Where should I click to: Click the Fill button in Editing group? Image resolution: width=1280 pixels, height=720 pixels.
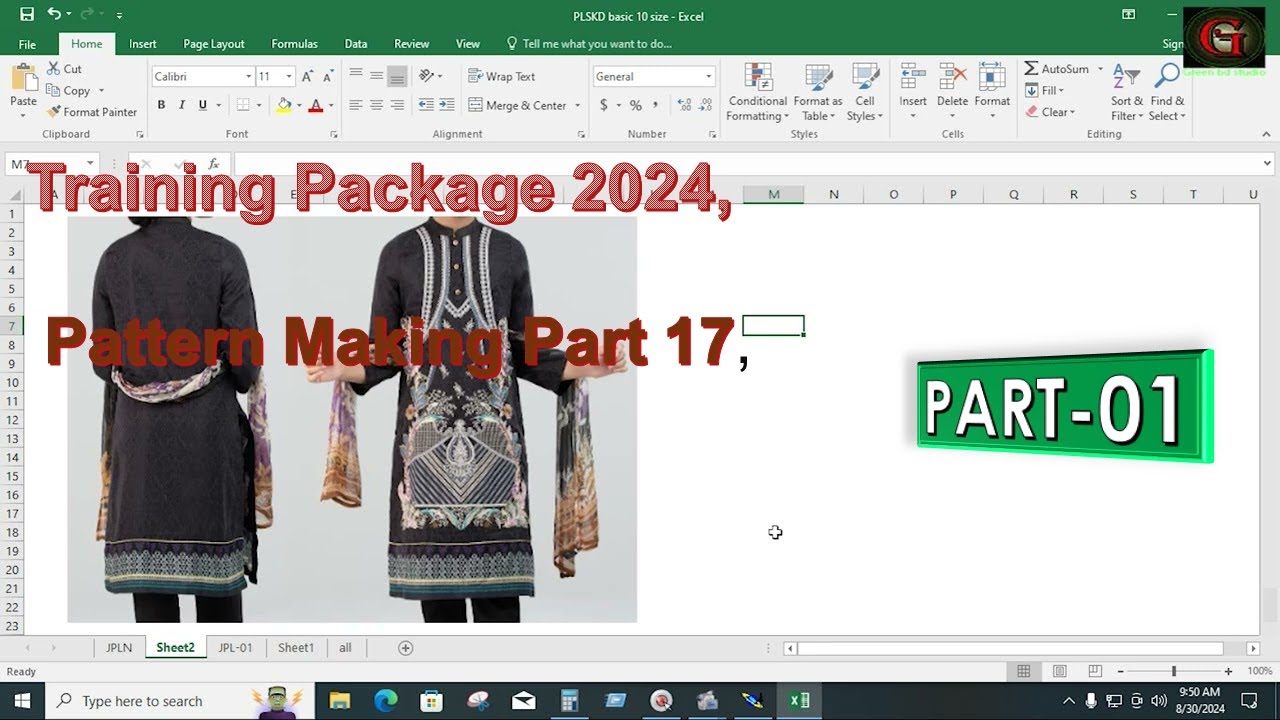click(1045, 90)
